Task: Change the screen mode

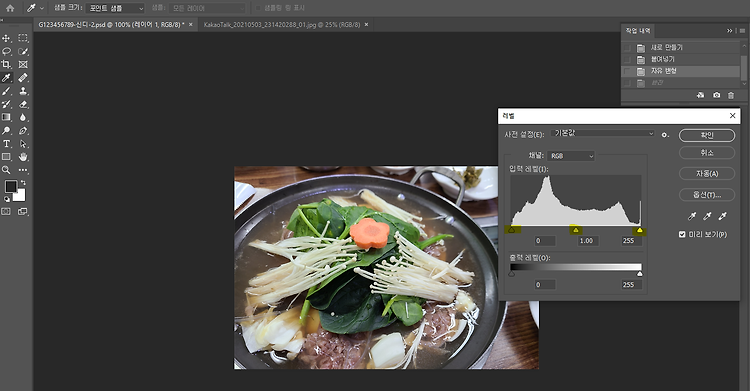Action: 22,211
